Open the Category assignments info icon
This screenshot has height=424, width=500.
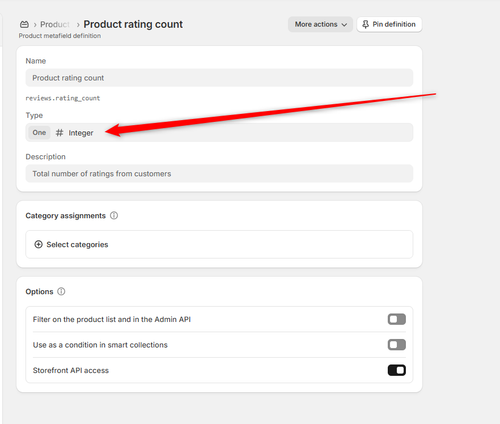click(114, 215)
